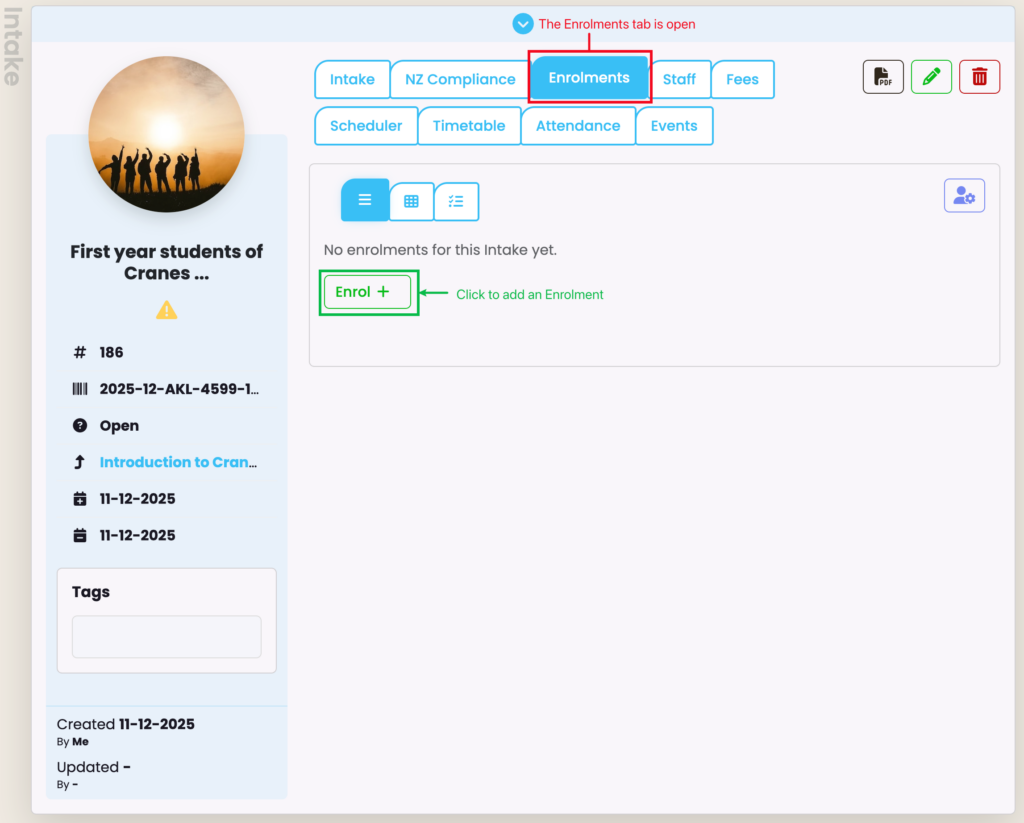Collapse panel using top blue chevron

coord(523,24)
